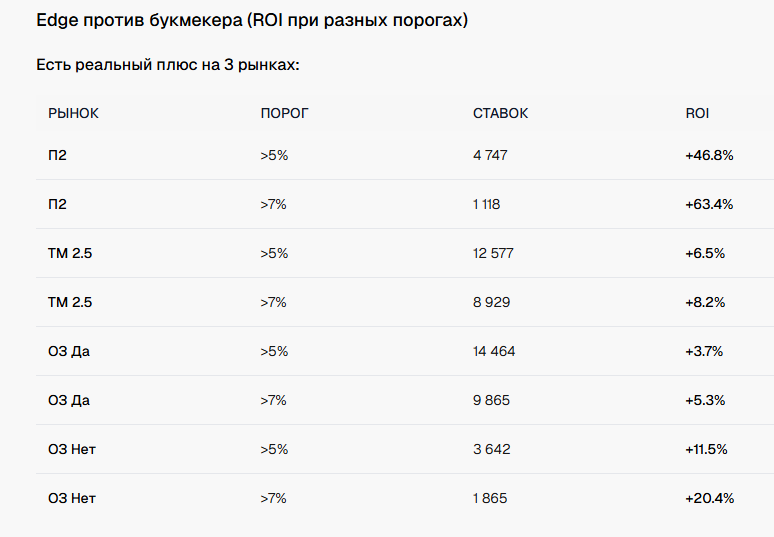Click the 3 642 bets cell
The width and height of the screenshot is (774, 537).
click(x=492, y=449)
